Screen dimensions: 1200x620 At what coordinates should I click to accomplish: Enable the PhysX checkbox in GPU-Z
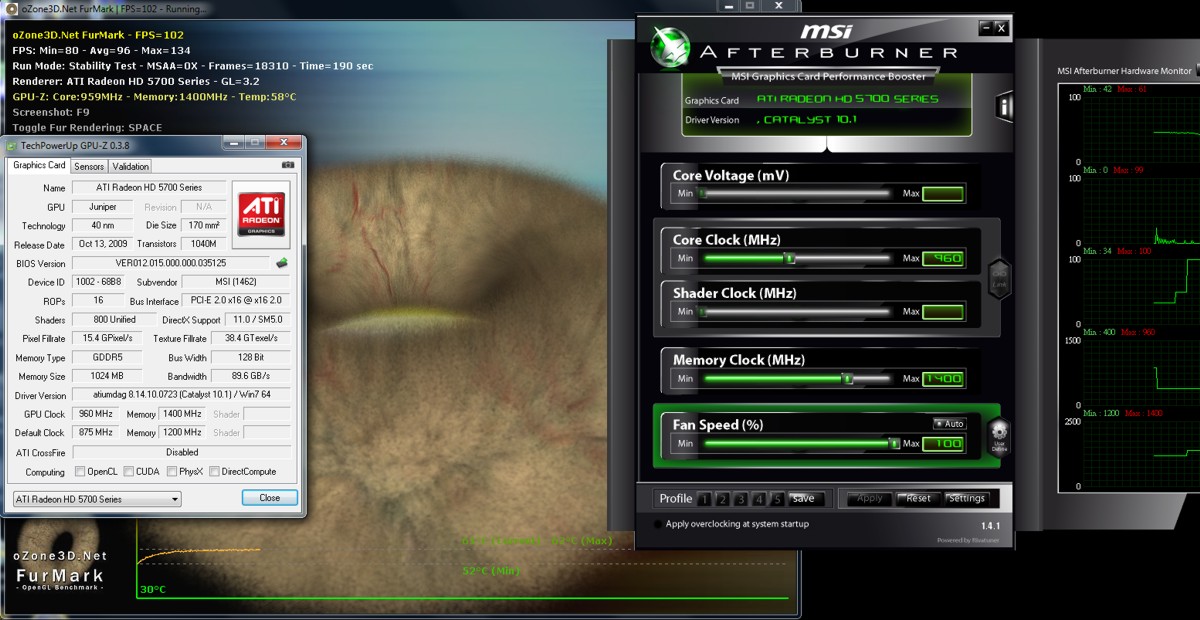click(173, 472)
